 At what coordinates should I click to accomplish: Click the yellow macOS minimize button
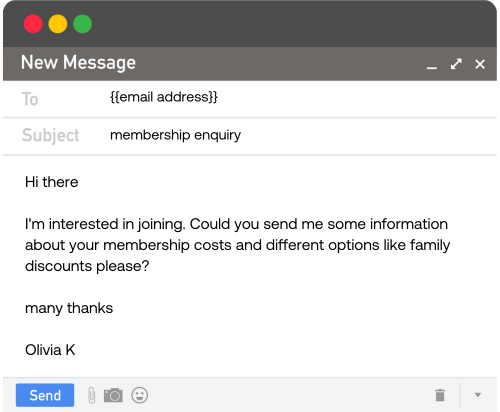[58, 24]
